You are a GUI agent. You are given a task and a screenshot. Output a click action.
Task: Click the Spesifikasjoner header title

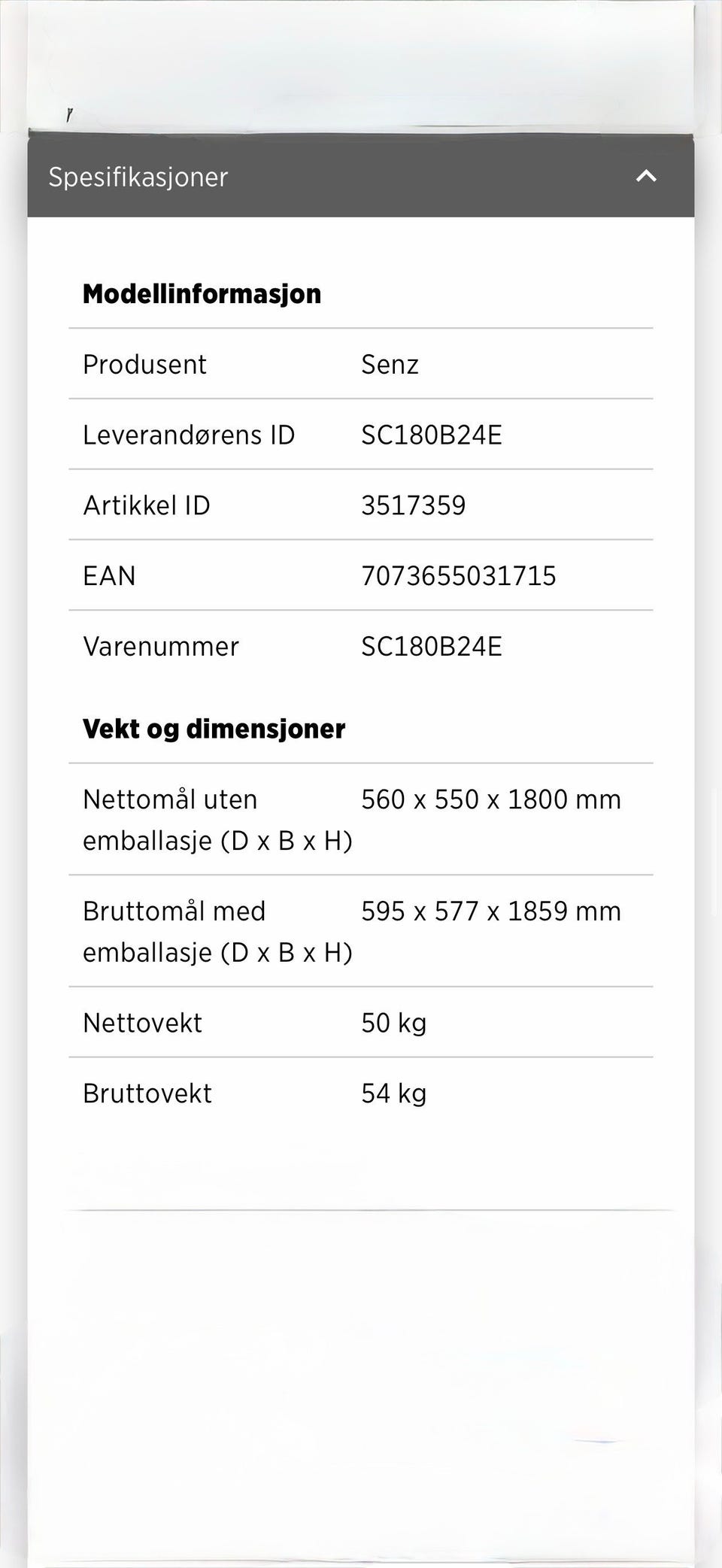click(138, 177)
